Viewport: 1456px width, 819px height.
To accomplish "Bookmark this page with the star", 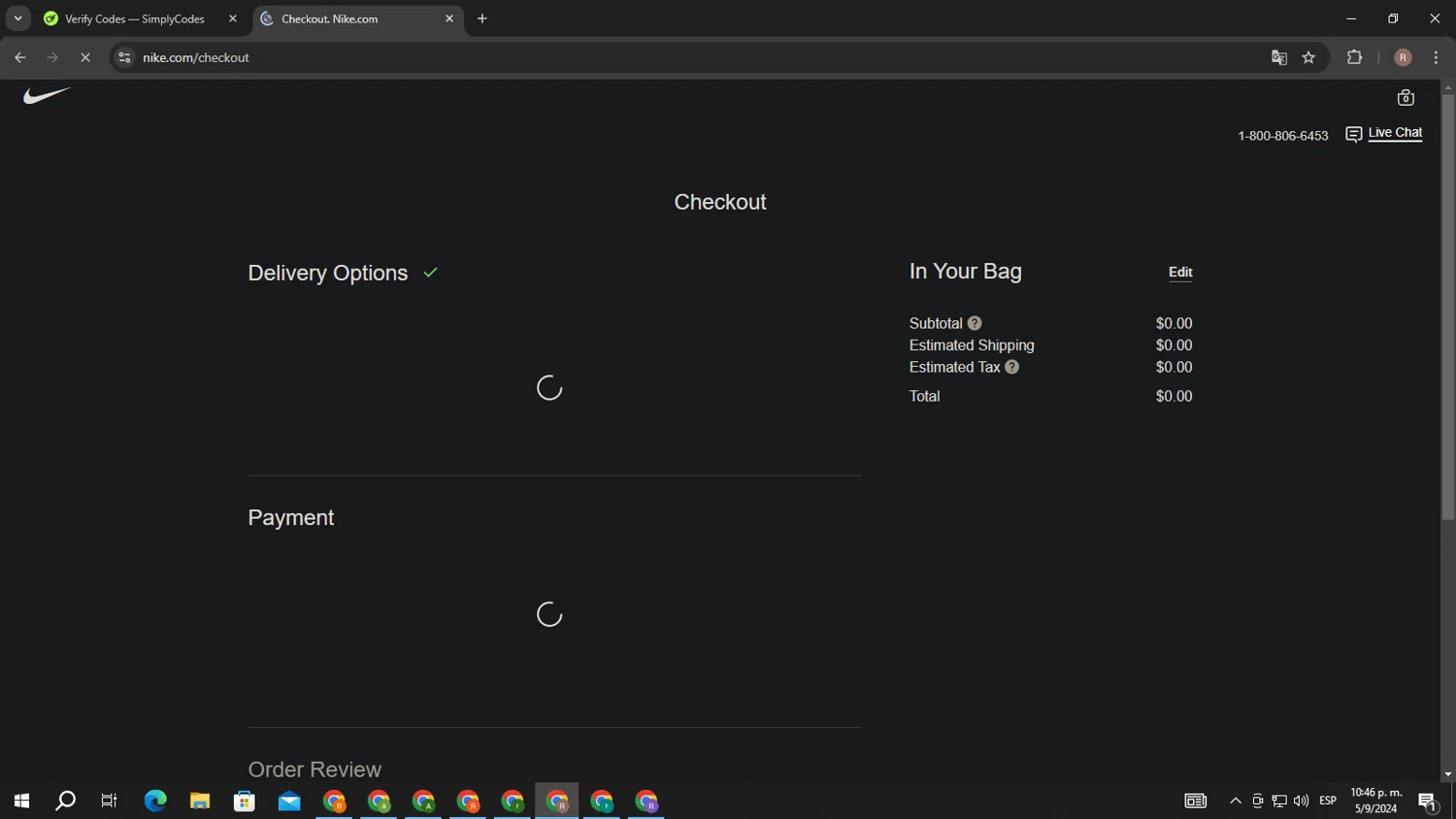I will pyautogui.click(x=1308, y=57).
